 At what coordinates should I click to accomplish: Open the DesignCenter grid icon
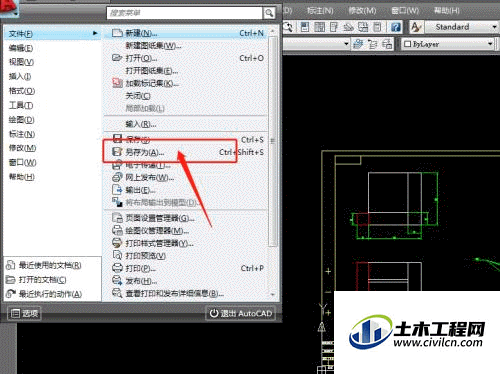click(x=319, y=27)
